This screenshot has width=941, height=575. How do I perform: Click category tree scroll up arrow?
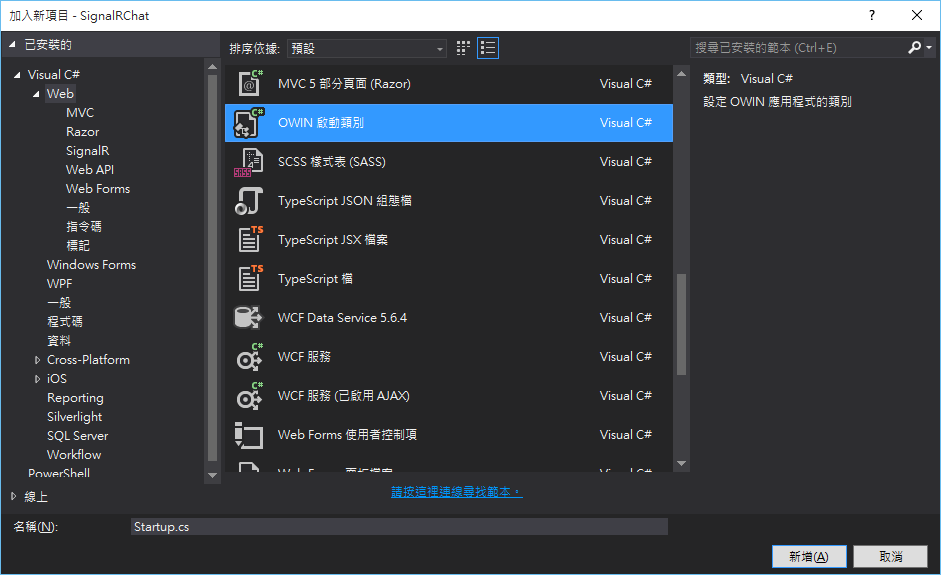[x=212, y=67]
